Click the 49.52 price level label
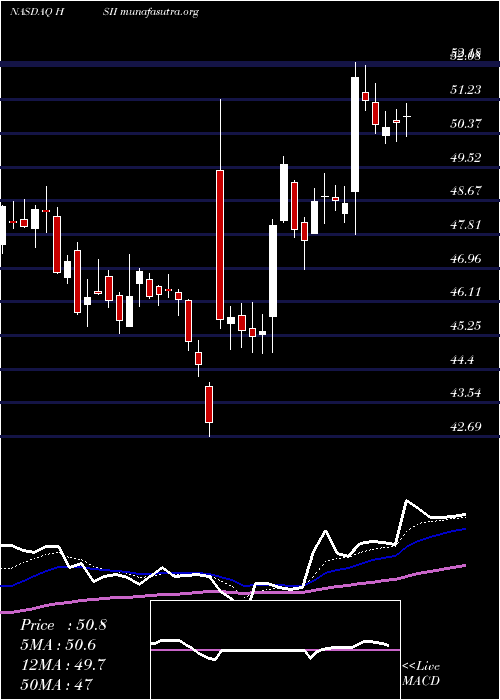Screen dimensions: 500x700 466,157
